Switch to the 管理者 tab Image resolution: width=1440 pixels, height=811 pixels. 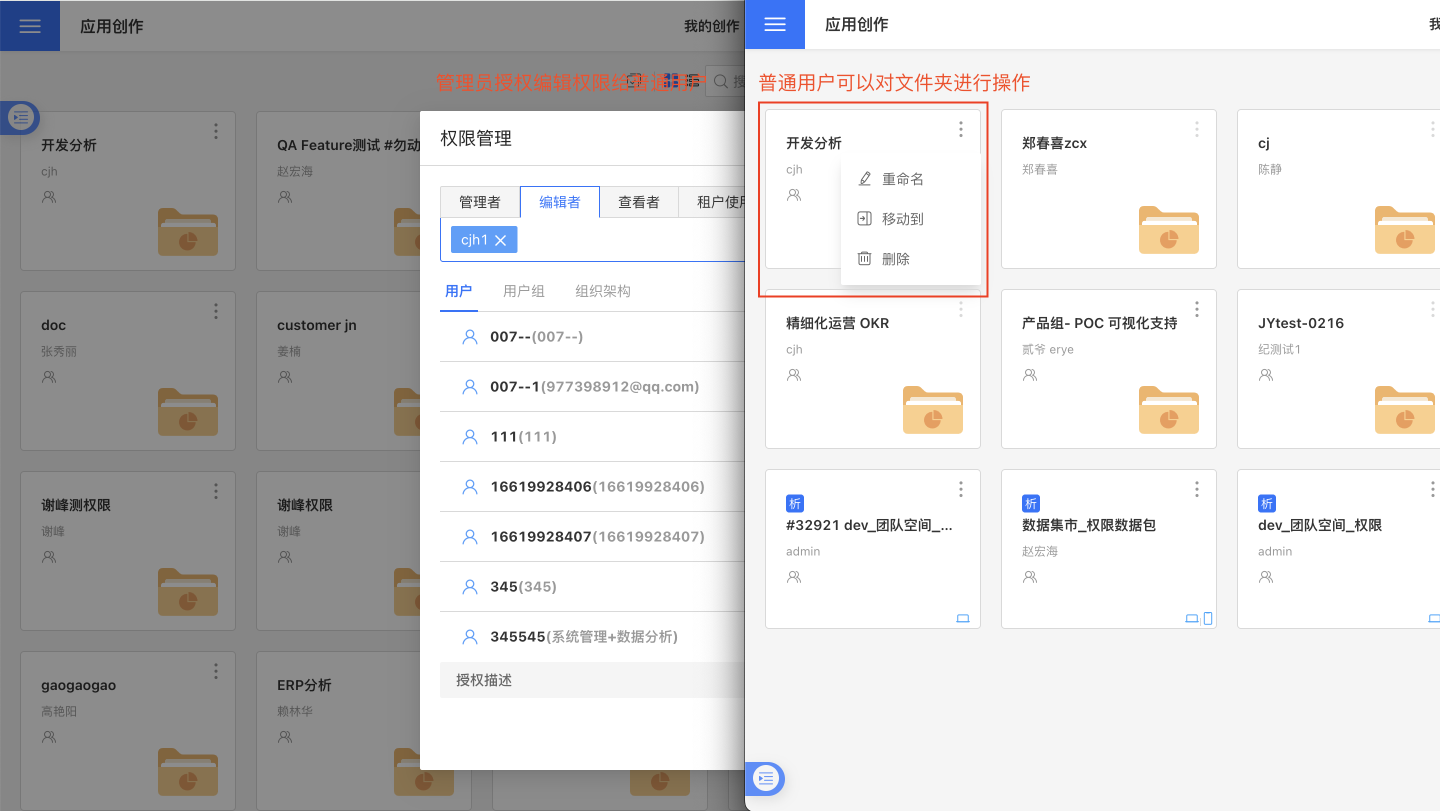point(480,202)
